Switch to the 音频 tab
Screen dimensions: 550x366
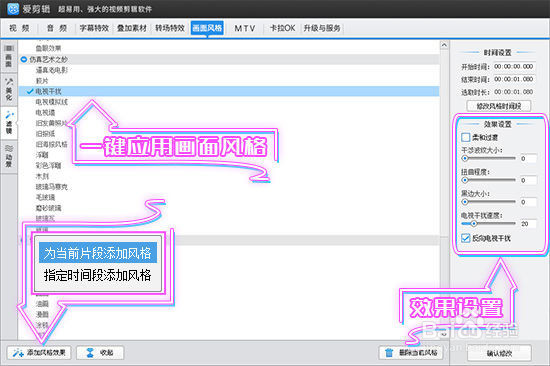pyautogui.click(x=57, y=28)
